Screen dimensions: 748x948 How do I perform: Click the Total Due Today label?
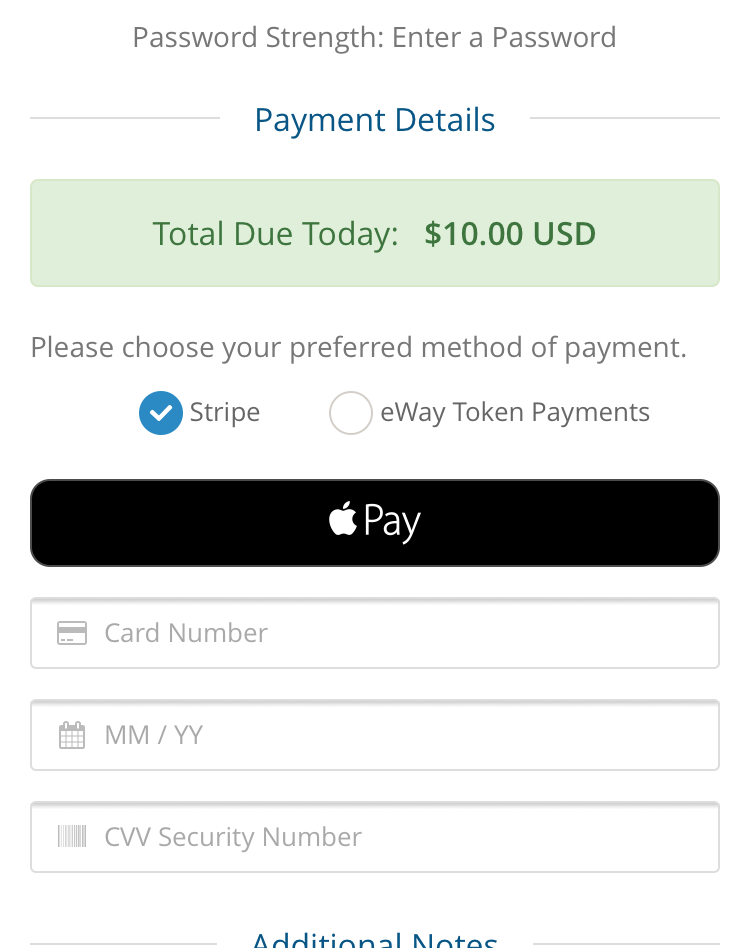pyautogui.click(x=276, y=235)
